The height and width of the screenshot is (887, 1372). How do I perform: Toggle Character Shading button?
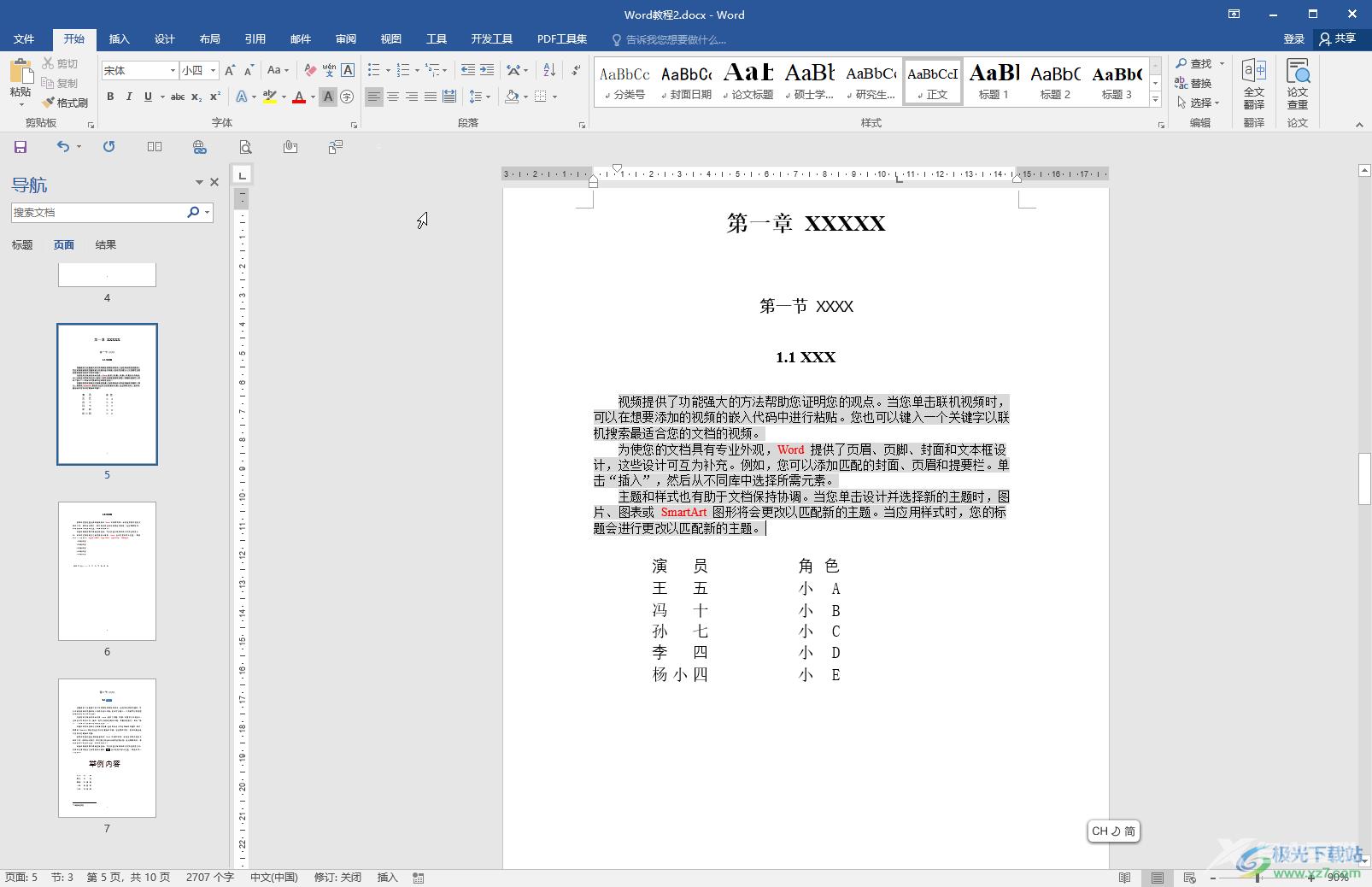pyautogui.click(x=328, y=97)
